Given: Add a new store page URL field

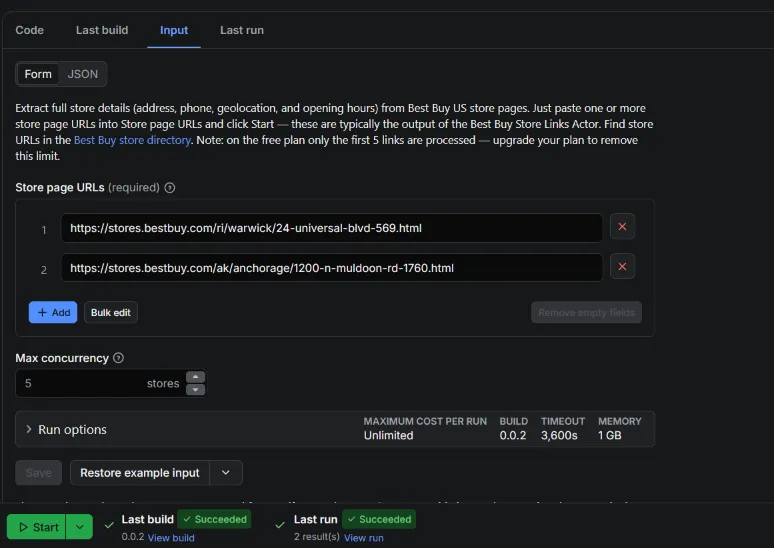Looking at the screenshot, I should [x=53, y=313].
